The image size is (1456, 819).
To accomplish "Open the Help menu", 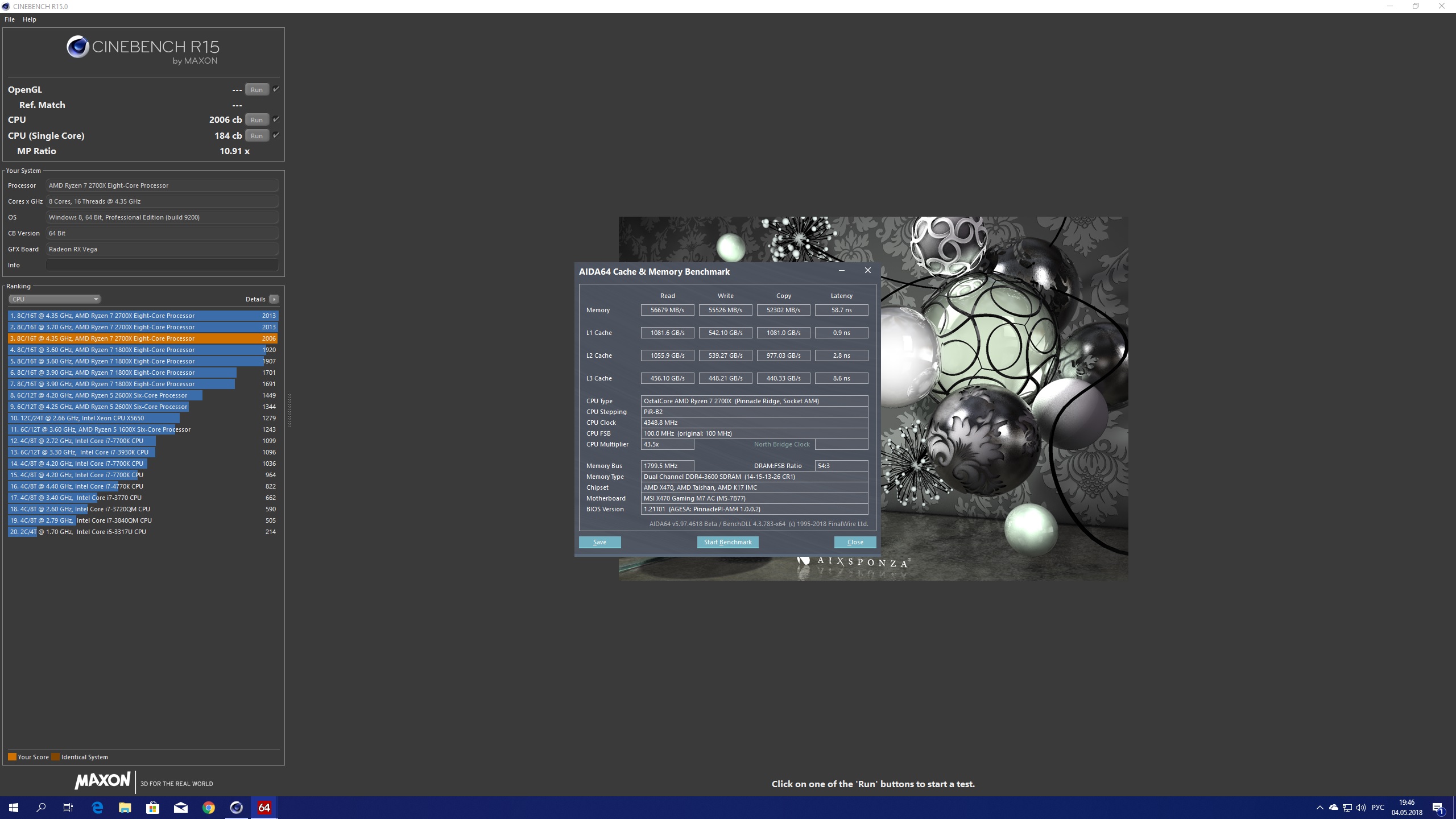I will point(30,19).
